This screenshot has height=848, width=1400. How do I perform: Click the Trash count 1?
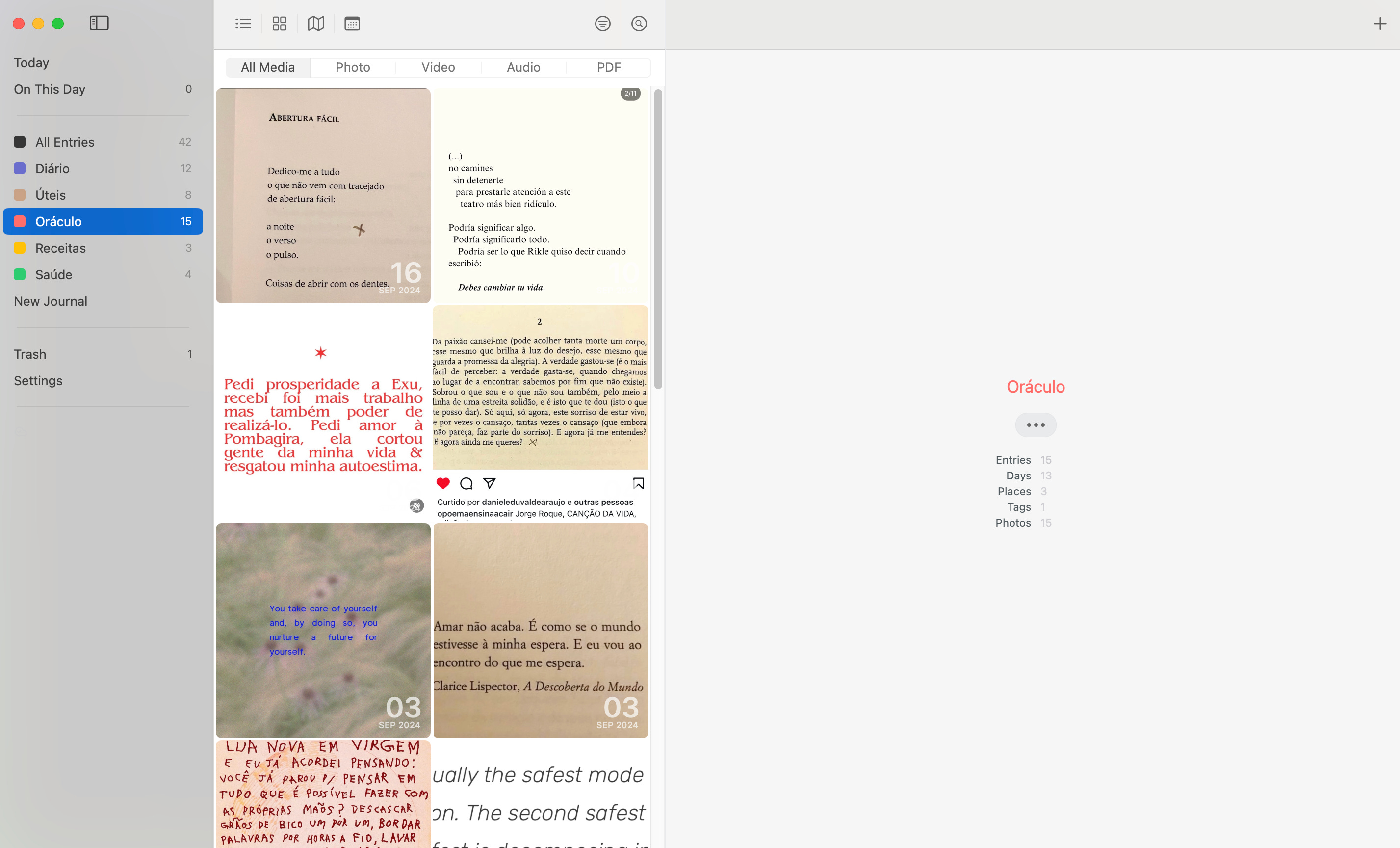tap(189, 354)
